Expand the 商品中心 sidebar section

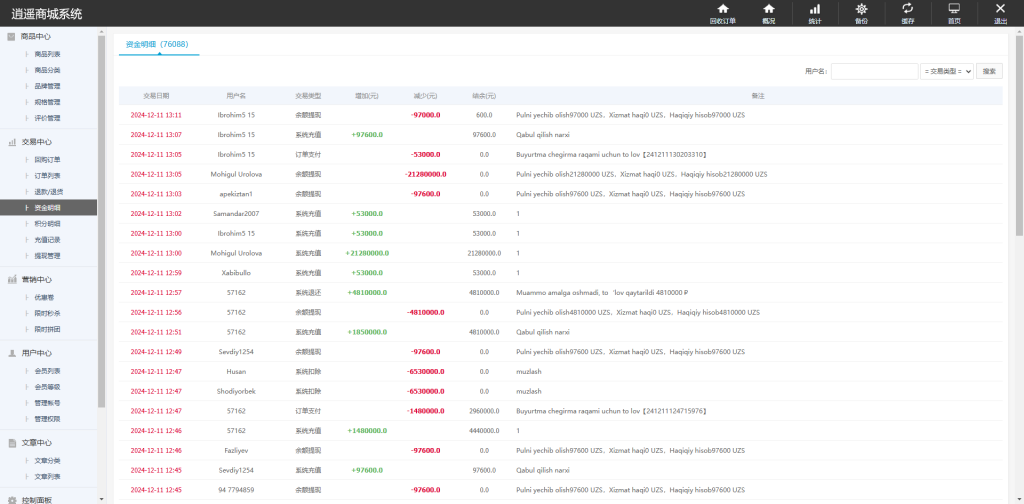click(42, 36)
